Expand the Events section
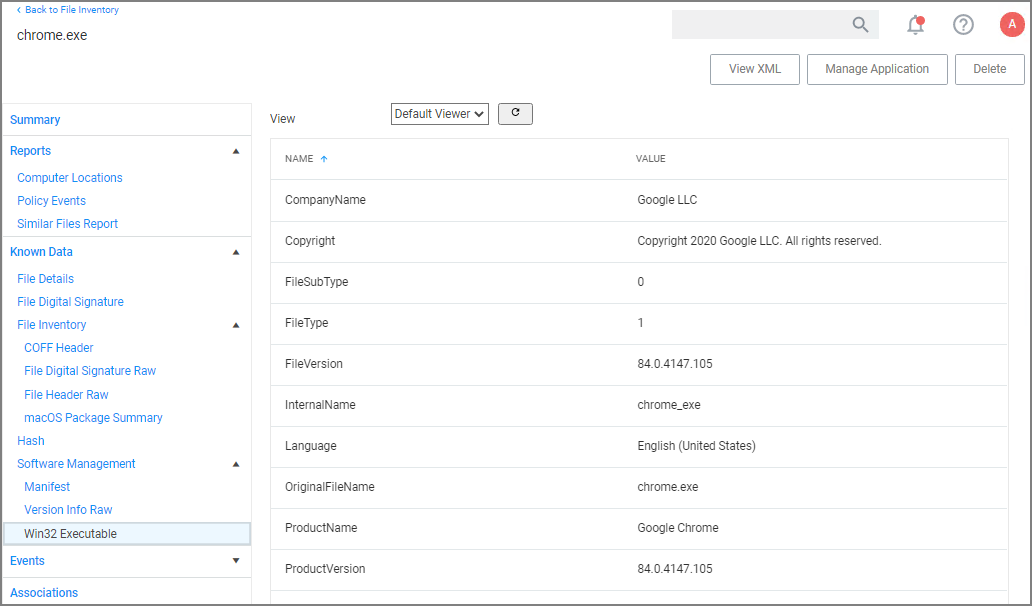 pos(236,561)
